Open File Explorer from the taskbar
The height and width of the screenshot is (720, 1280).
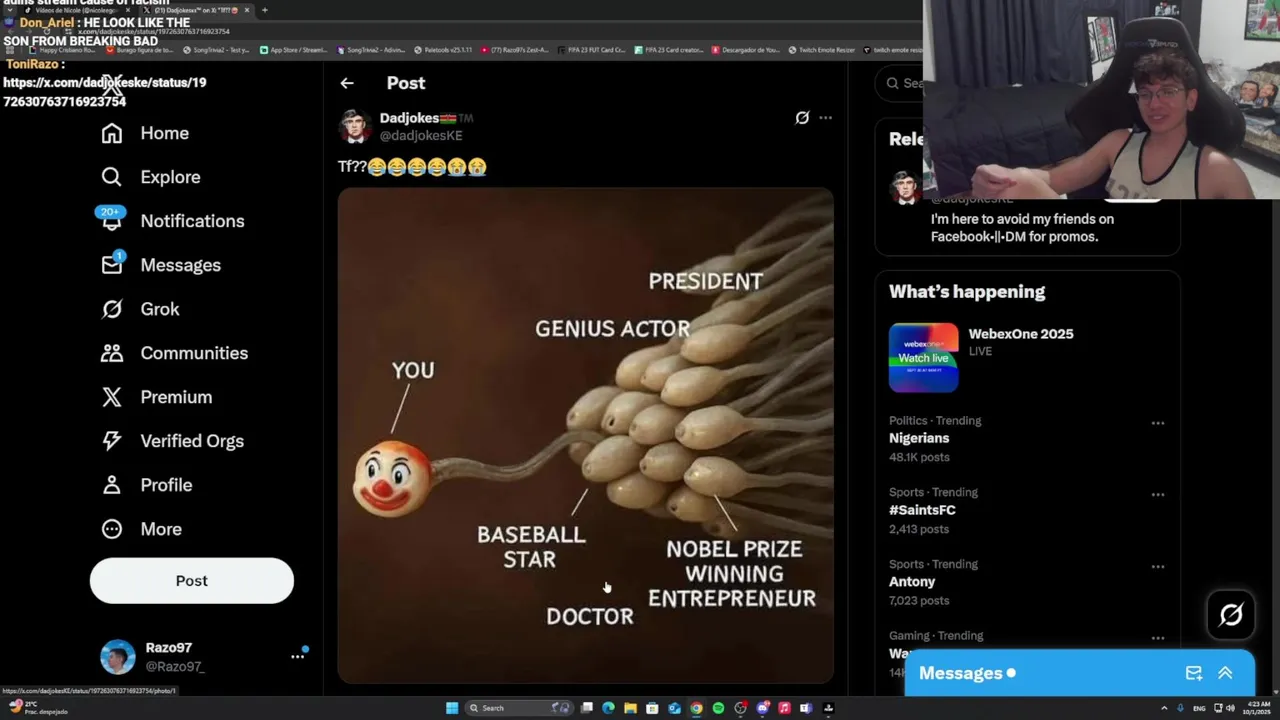tap(630, 708)
